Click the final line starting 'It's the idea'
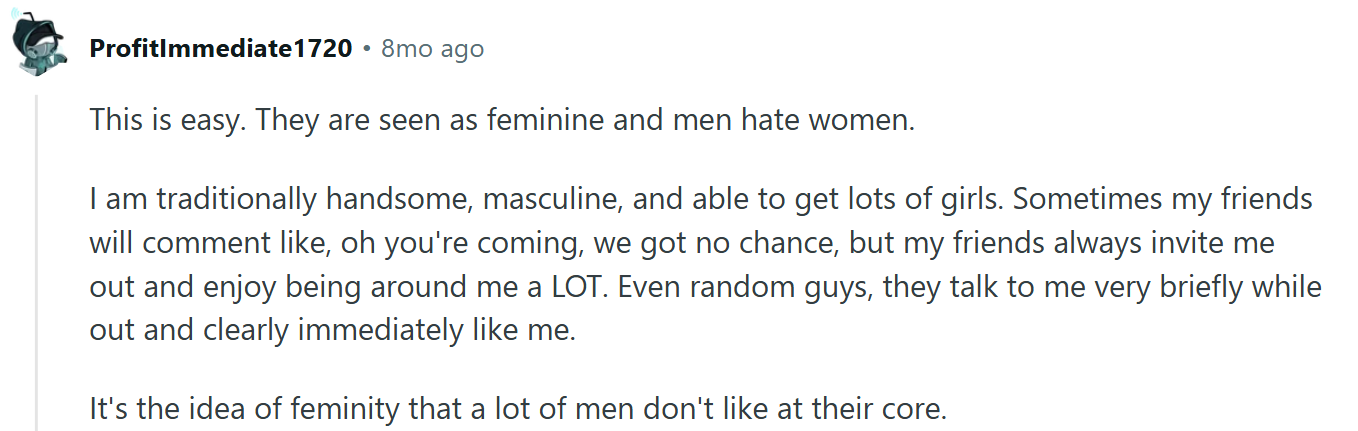This screenshot has width=1358, height=431. click(x=517, y=409)
